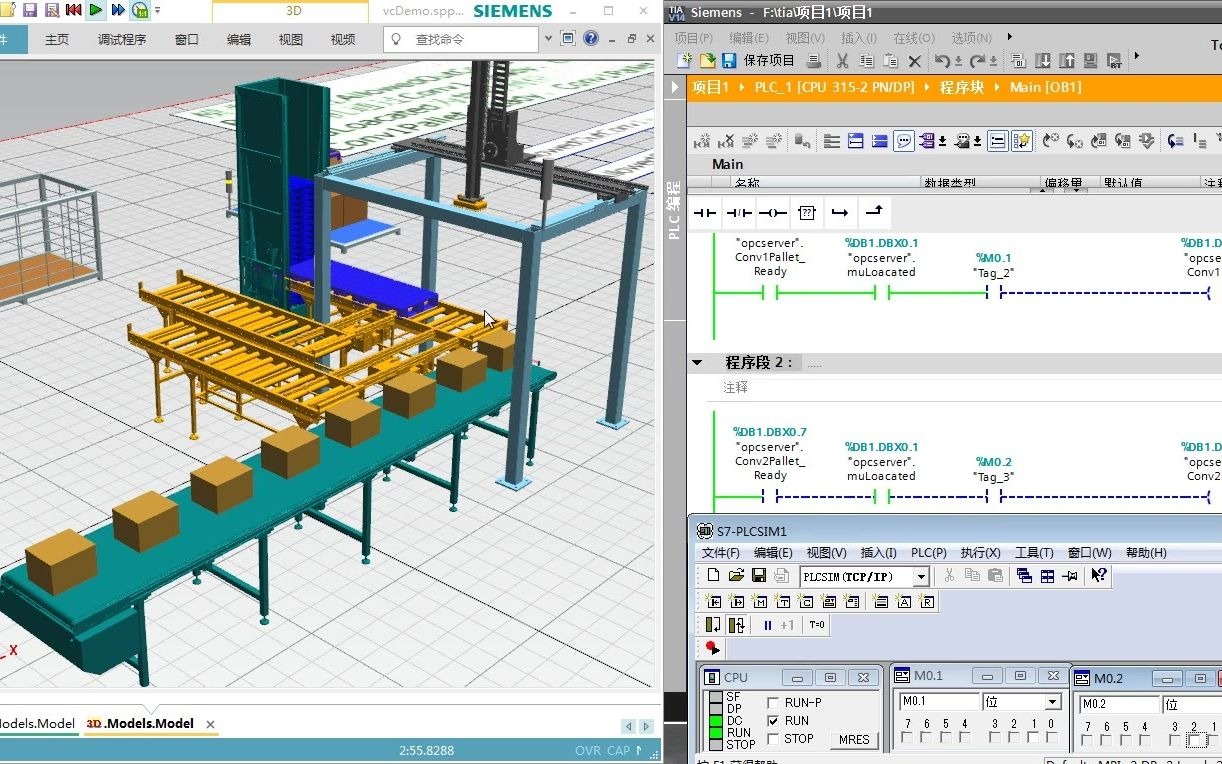Open the 位 format dropdown in M0.1 window

pos(1052,702)
